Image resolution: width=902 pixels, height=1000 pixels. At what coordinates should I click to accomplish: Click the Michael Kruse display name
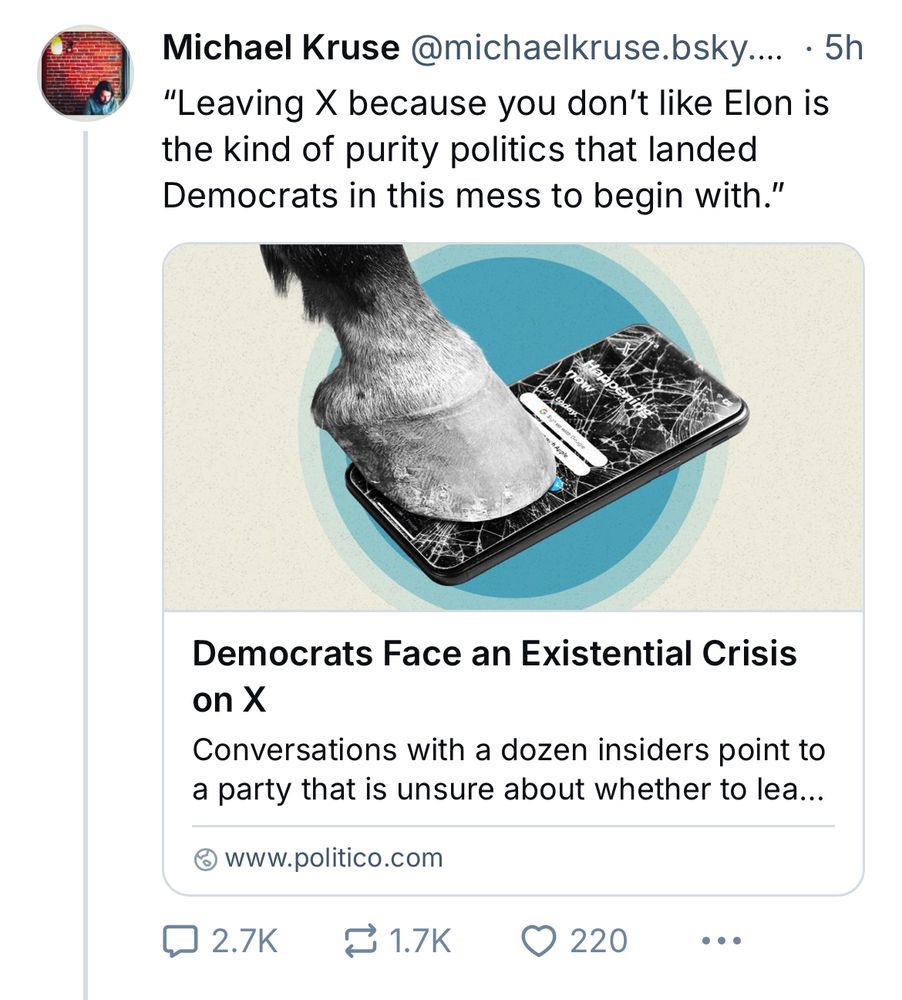point(280,48)
